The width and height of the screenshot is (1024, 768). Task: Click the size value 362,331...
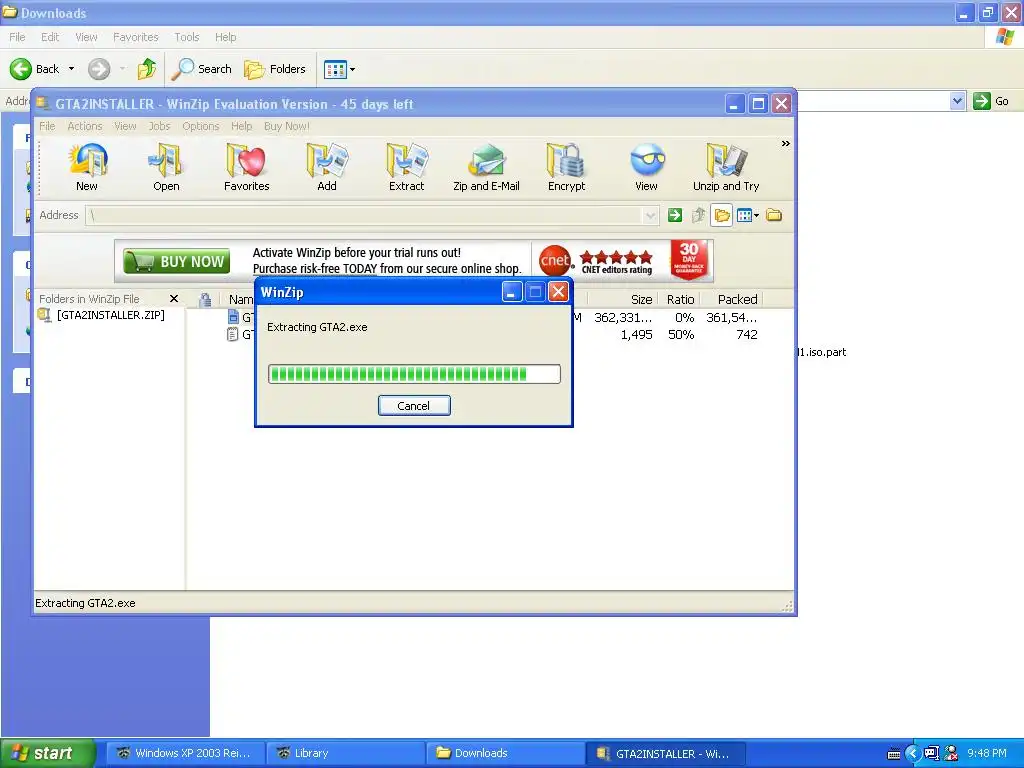click(x=623, y=317)
